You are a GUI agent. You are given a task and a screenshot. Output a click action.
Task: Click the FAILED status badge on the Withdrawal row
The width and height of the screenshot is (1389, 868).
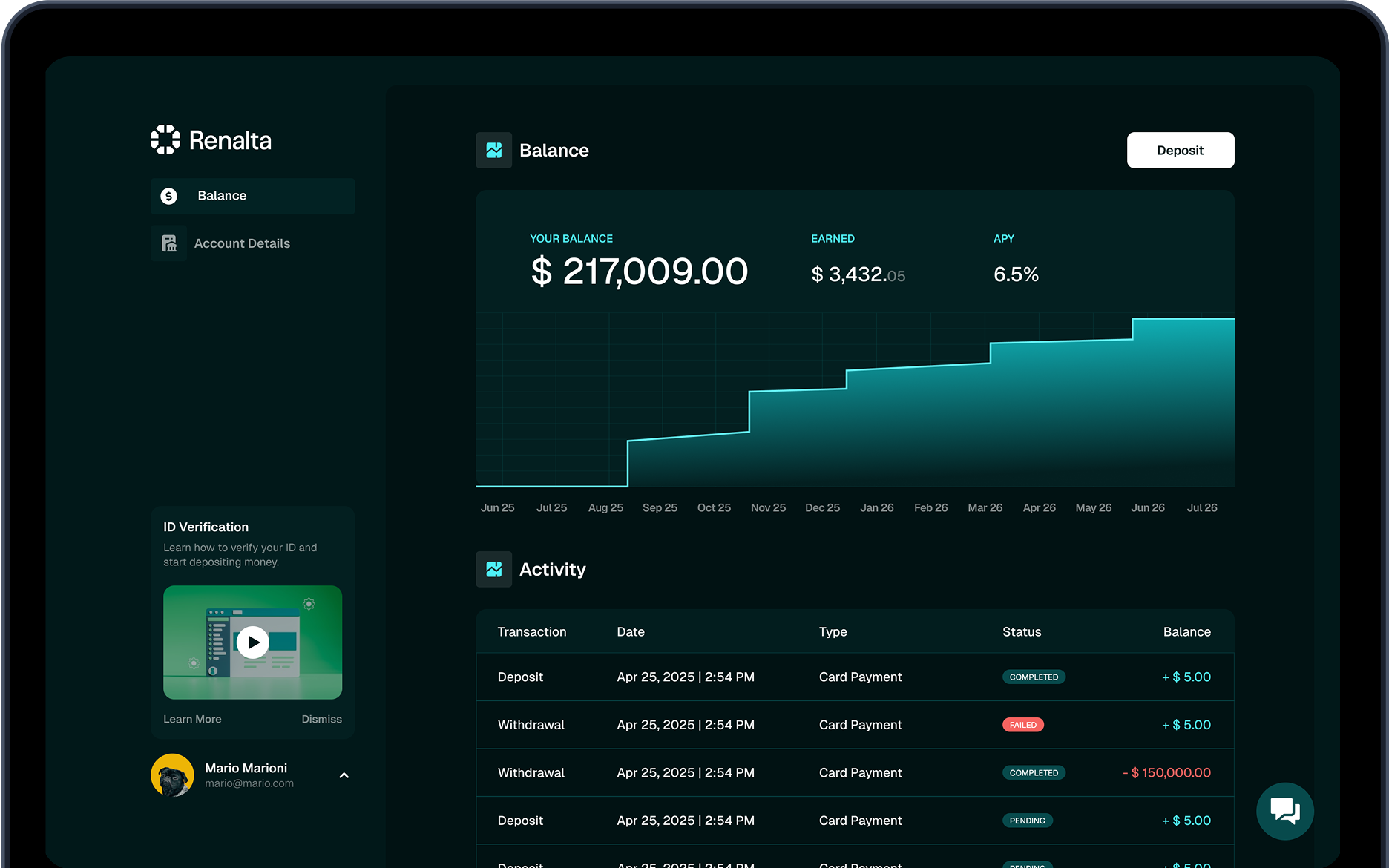pos(1023,725)
